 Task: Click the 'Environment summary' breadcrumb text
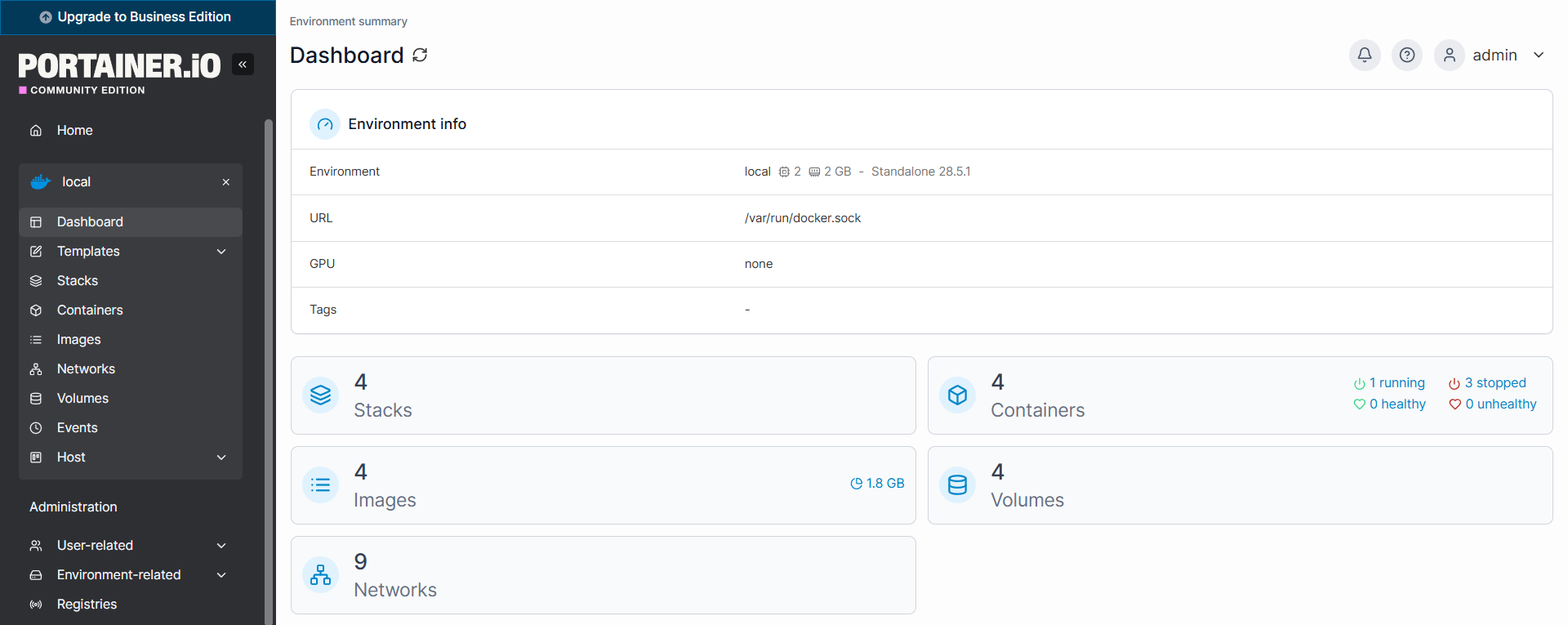pos(349,21)
